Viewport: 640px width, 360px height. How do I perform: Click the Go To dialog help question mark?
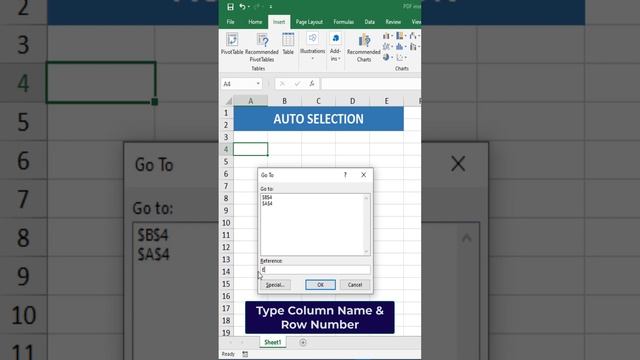pos(345,175)
